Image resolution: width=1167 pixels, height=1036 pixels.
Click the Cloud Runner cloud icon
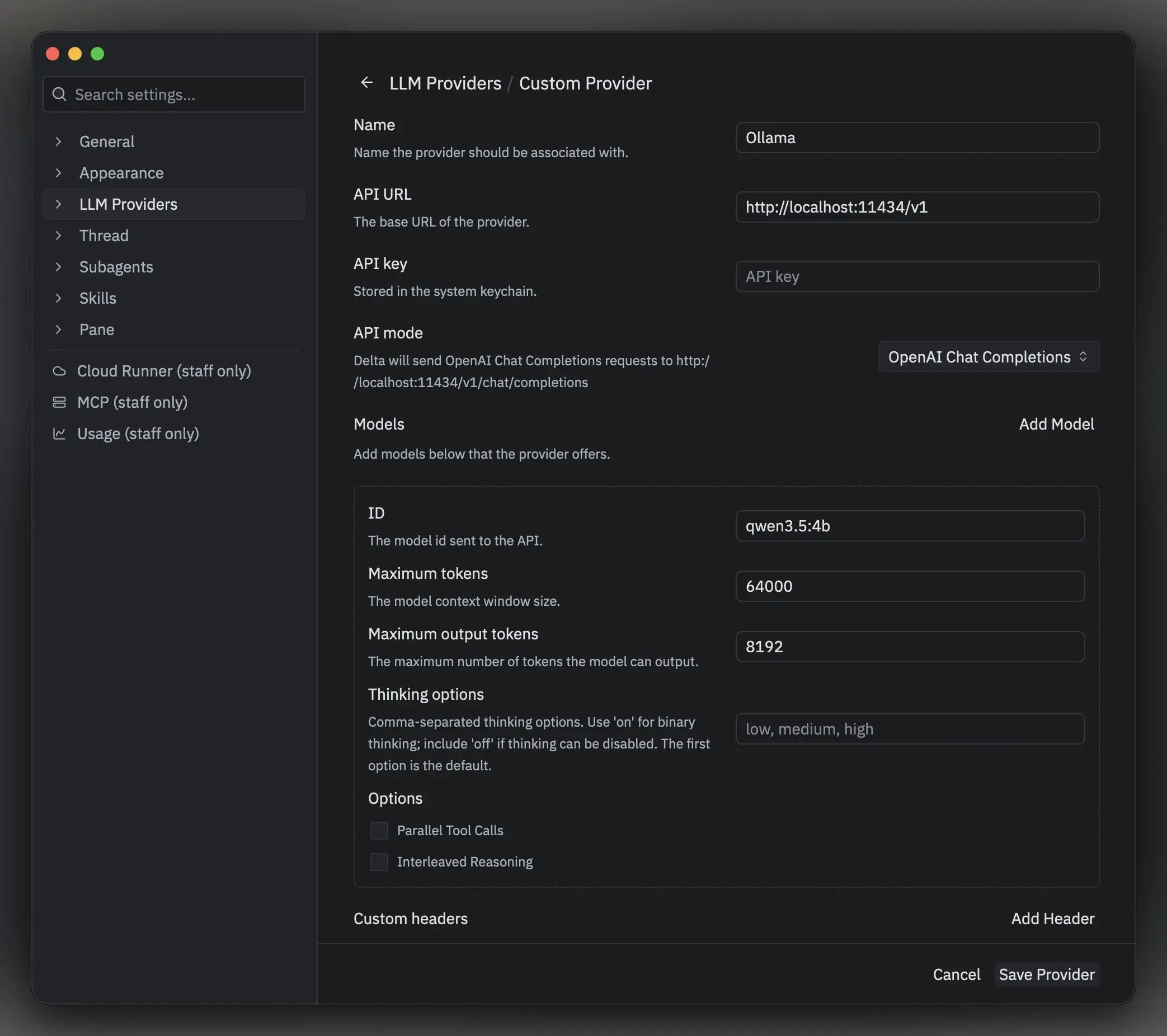[x=59, y=371]
